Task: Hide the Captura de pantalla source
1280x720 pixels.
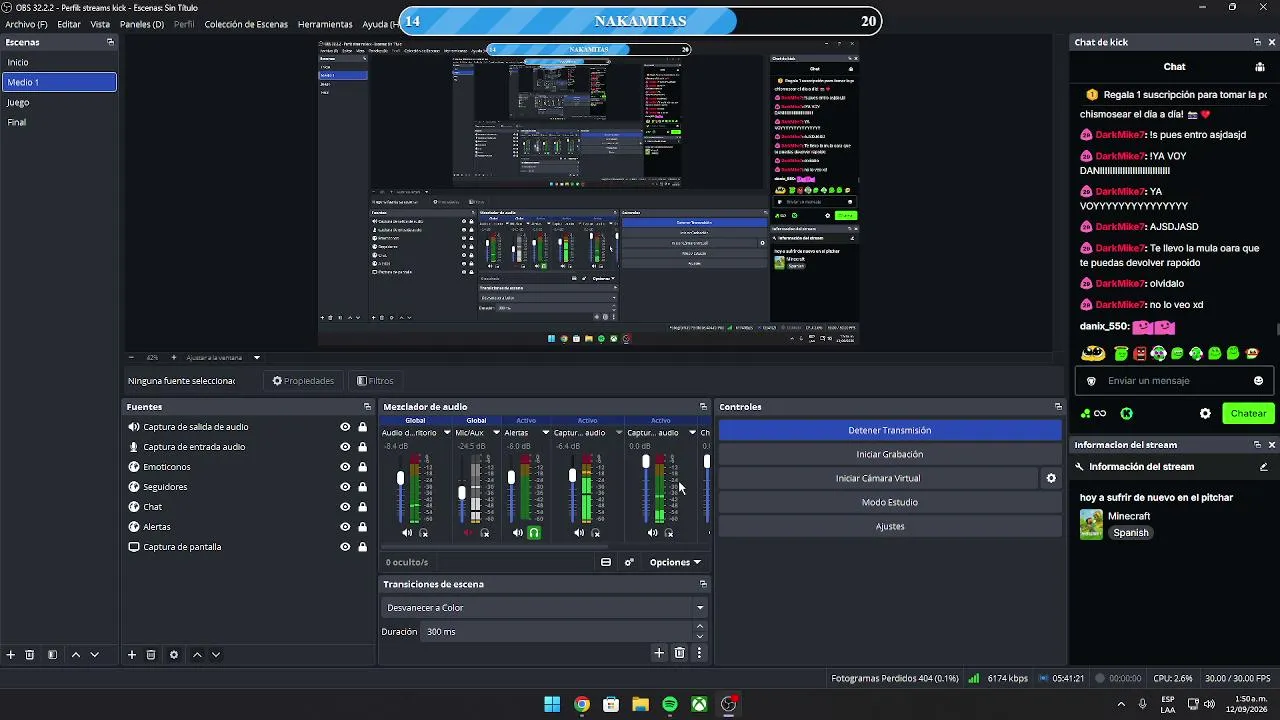Action: coord(345,547)
